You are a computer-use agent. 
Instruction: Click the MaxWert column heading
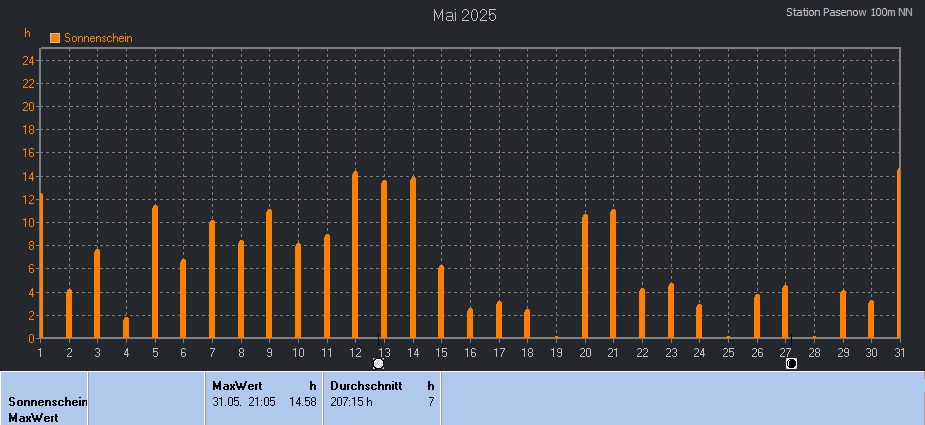point(237,386)
